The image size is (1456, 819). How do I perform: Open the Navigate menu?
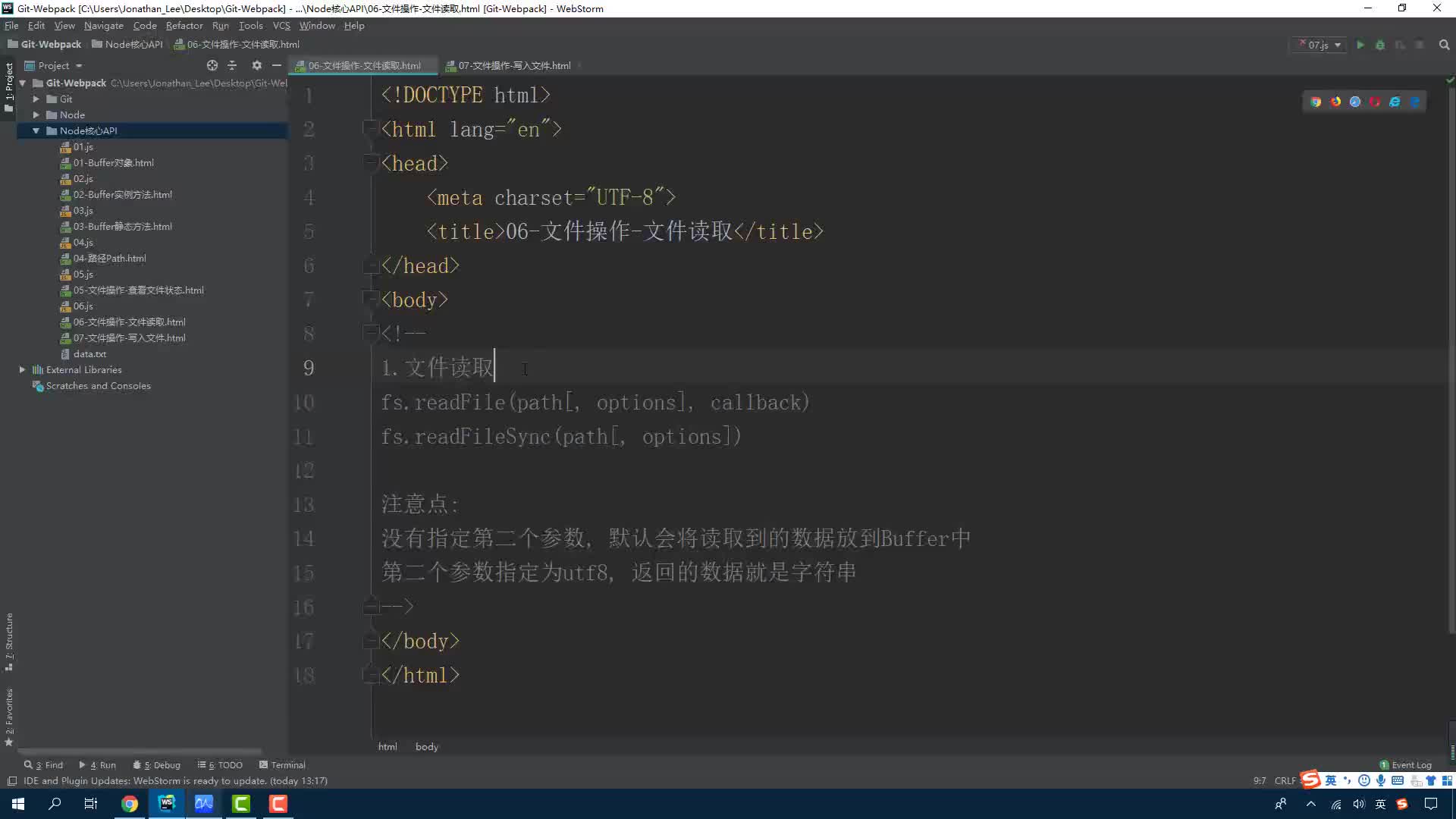coord(103,26)
